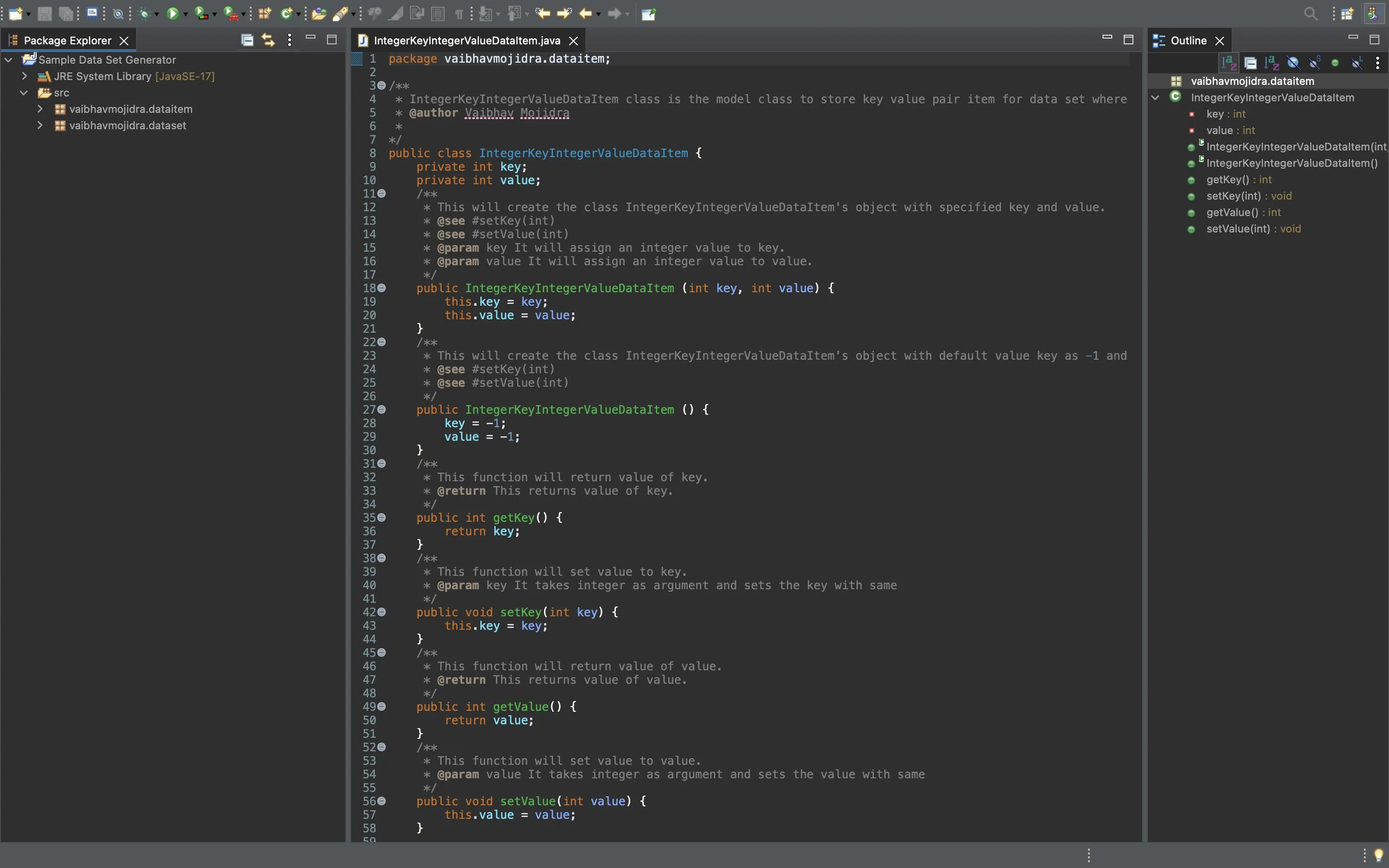
Task: Toggle Hide Static Members in Outline
Action: tap(1314, 63)
